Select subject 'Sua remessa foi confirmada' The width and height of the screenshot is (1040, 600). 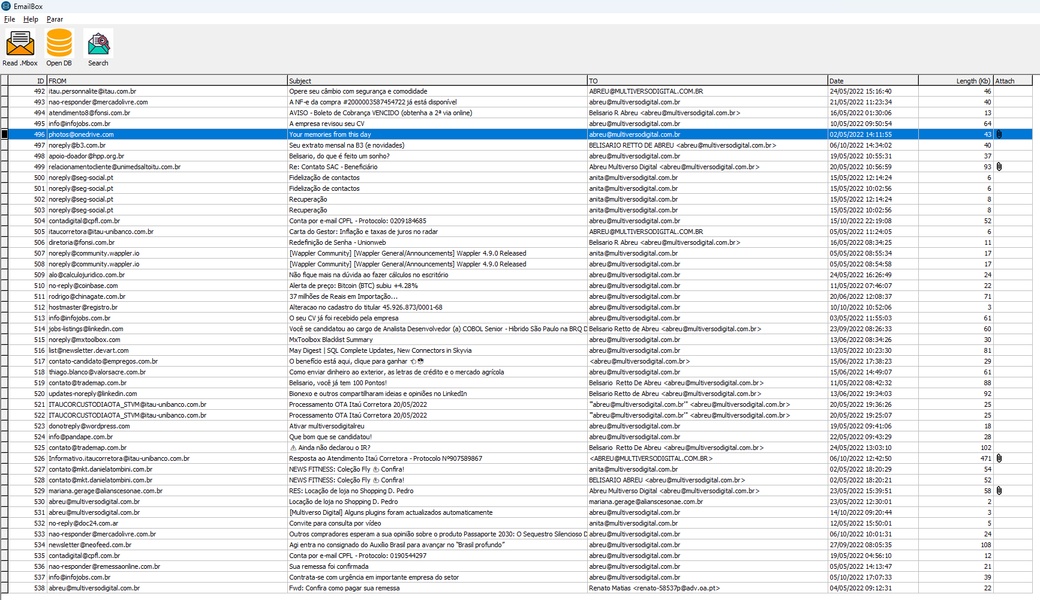tap(329, 567)
